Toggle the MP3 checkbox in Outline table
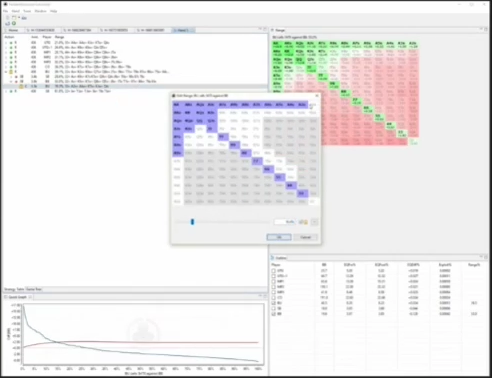 click(x=274, y=292)
